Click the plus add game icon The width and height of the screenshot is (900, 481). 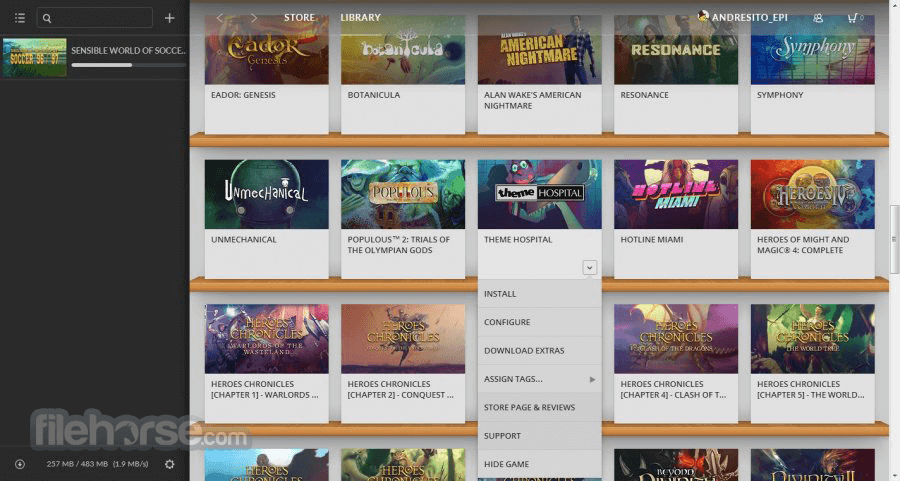[x=169, y=18]
